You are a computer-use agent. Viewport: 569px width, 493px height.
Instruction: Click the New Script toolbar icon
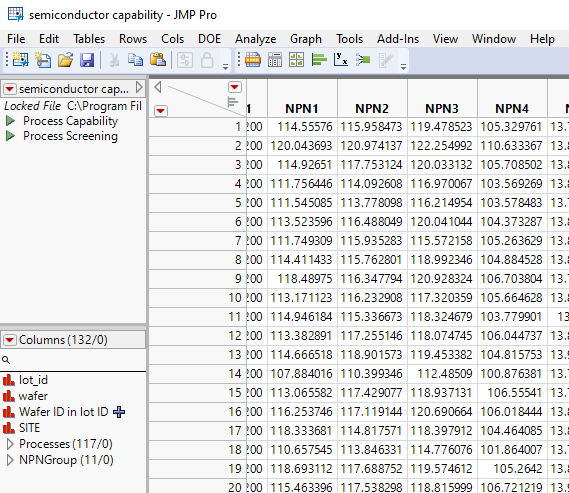(x=43, y=60)
